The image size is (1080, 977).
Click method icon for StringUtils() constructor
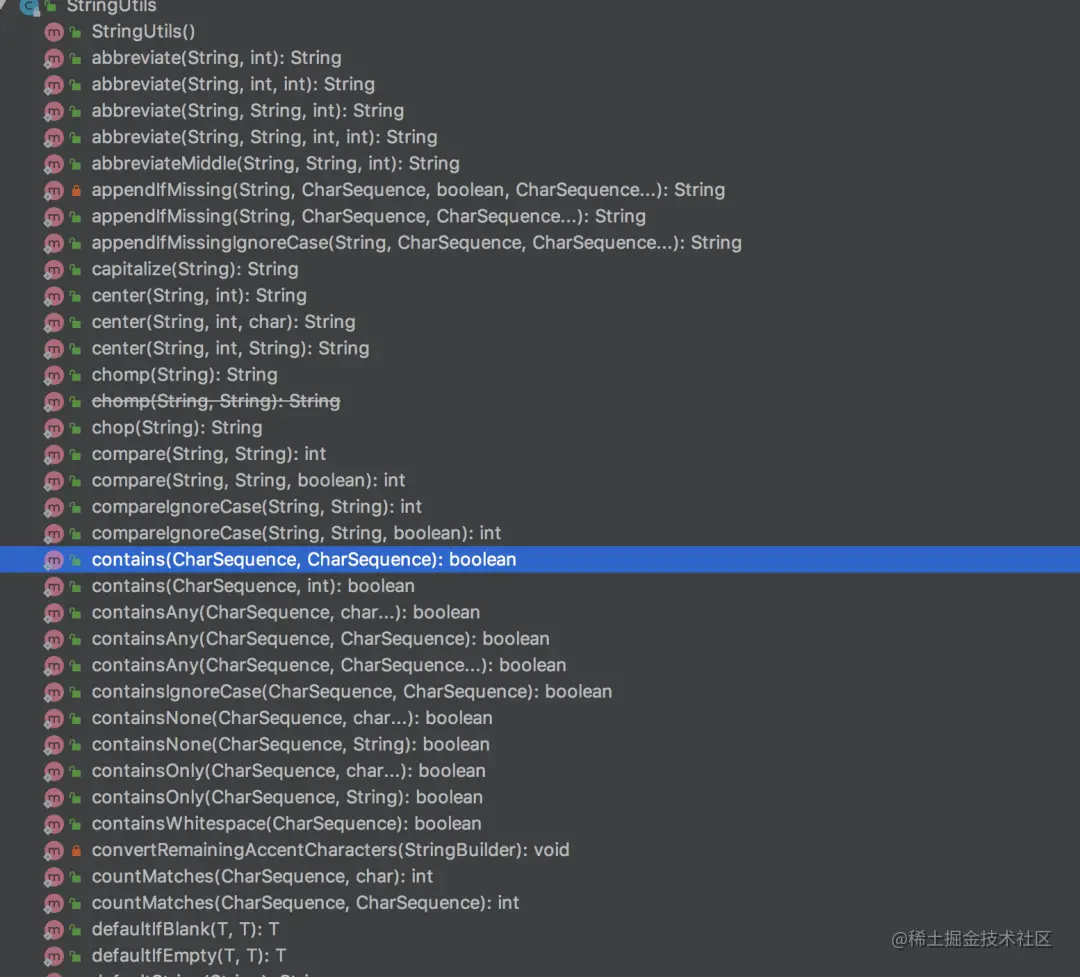54,32
